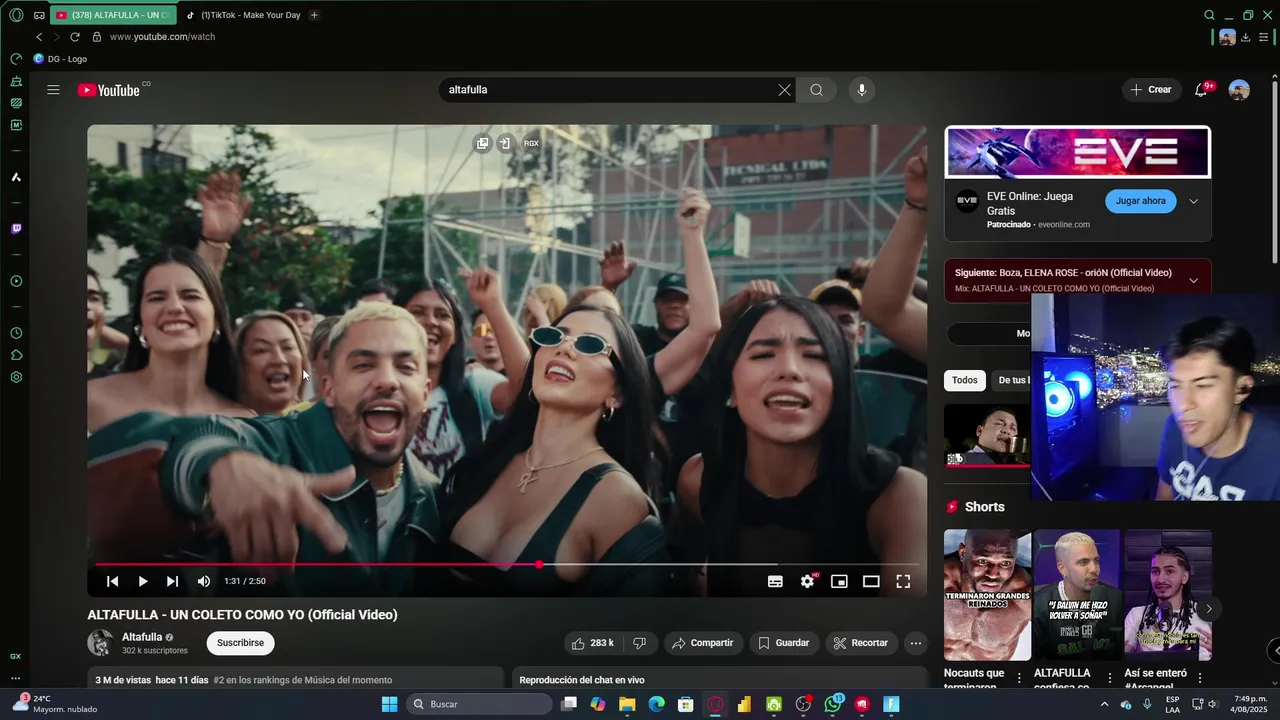Open File Explorer from the taskbar
Viewport: 1280px width, 720px height.
pos(627,704)
